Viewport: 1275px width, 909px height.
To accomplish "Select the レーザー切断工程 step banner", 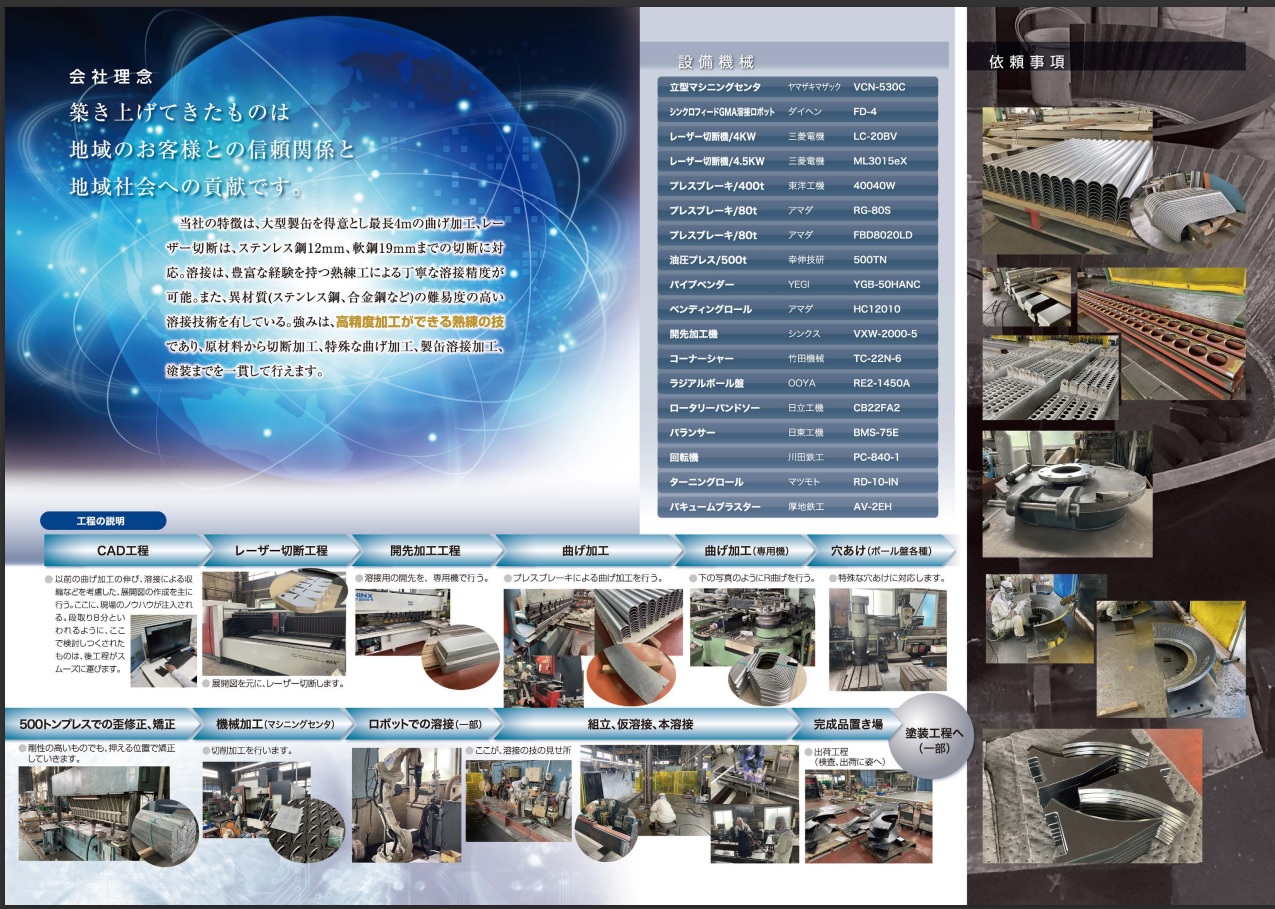I will click(x=281, y=551).
